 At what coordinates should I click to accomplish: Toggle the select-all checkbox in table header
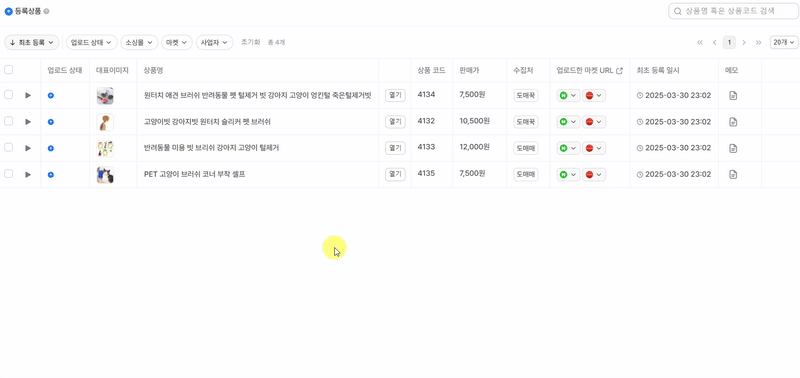tap(8, 70)
